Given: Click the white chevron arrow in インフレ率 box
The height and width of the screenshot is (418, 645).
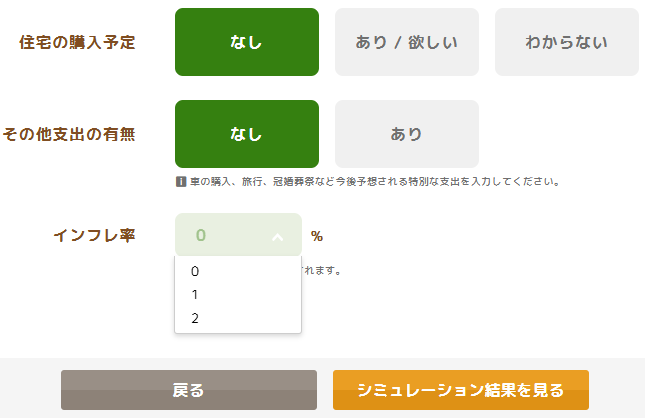Looking at the screenshot, I should point(278,237).
